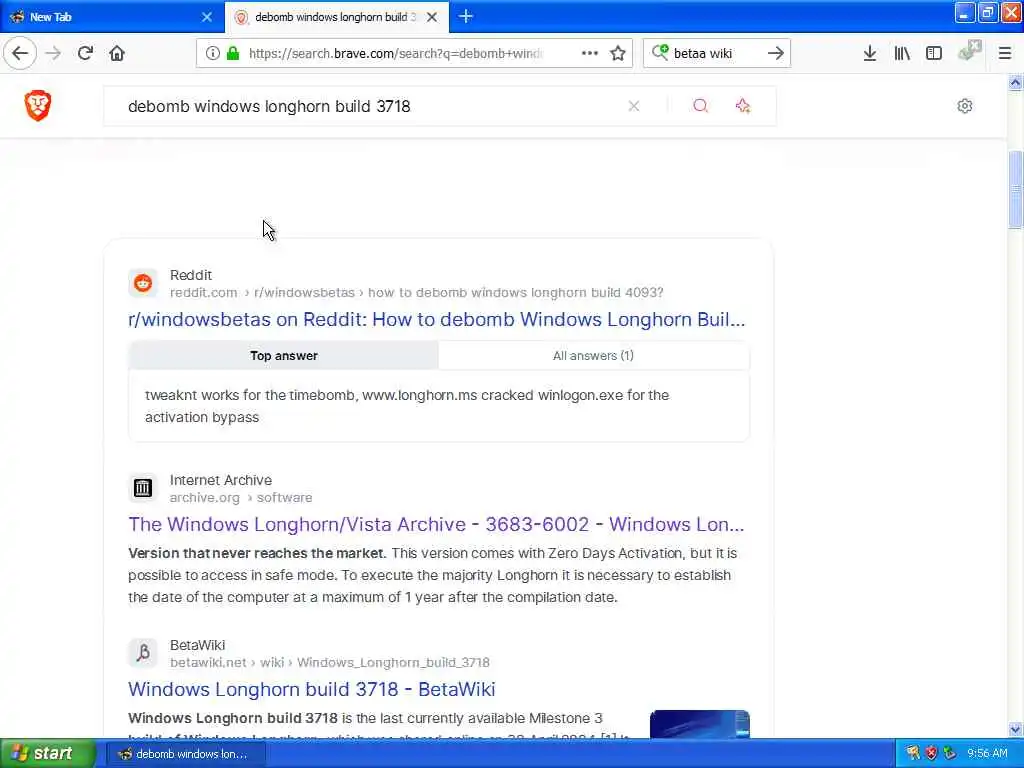
Task: Click the Reddit result favicon
Action: (143, 283)
